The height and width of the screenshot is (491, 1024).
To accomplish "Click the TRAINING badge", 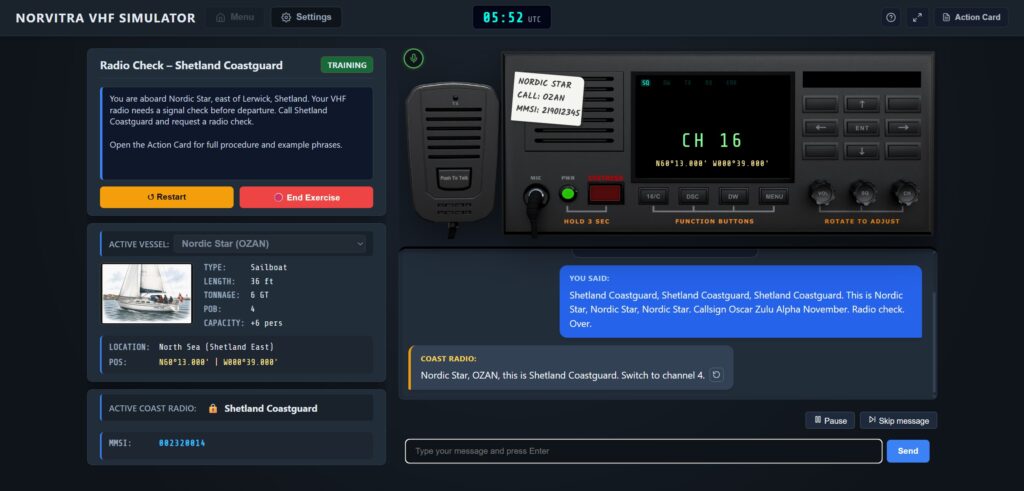I will point(347,65).
